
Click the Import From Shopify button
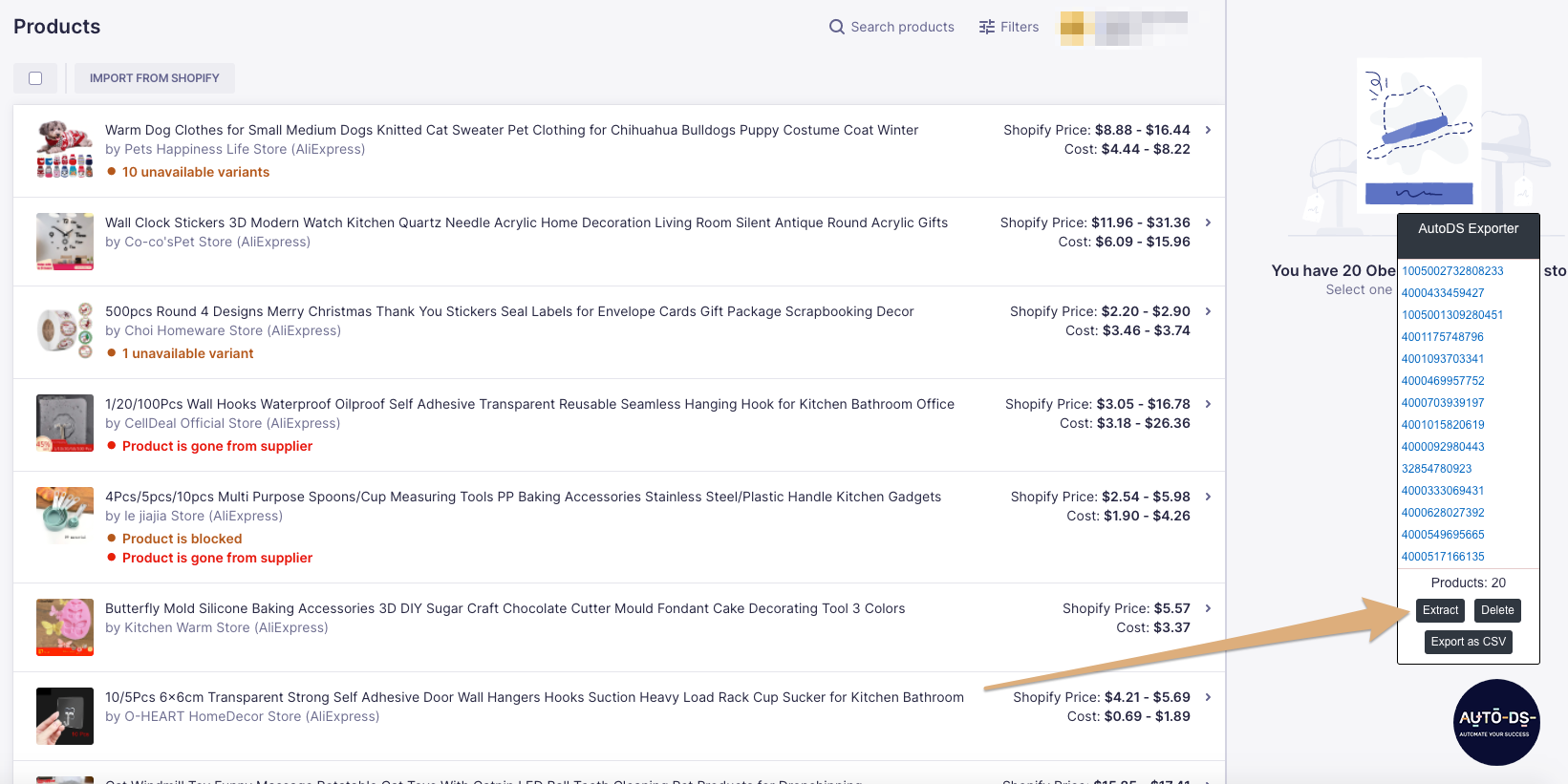point(155,78)
